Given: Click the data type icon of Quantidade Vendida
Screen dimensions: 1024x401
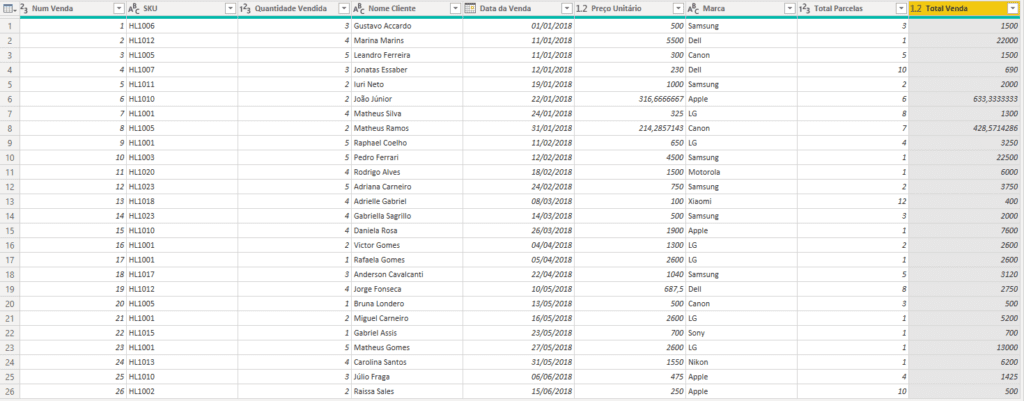Looking at the screenshot, I should pyautogui.click(x=246, y=8).
